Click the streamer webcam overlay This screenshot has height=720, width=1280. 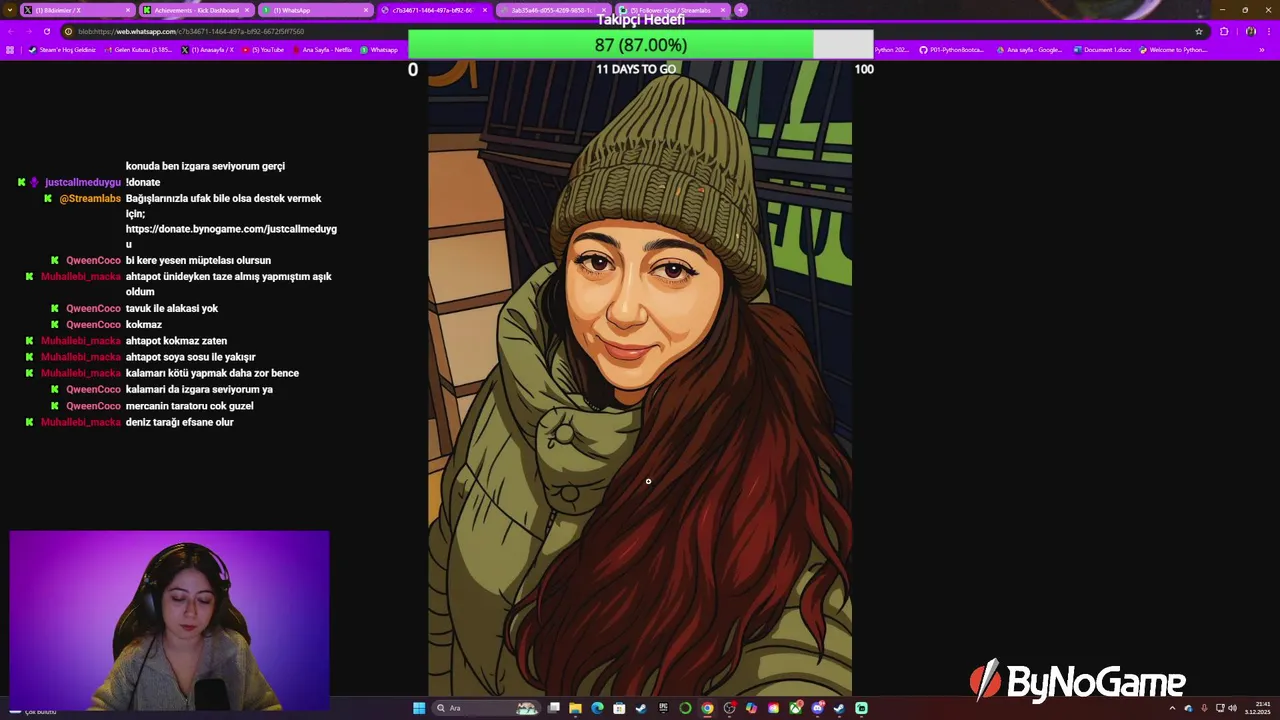[x=169, y=621]
